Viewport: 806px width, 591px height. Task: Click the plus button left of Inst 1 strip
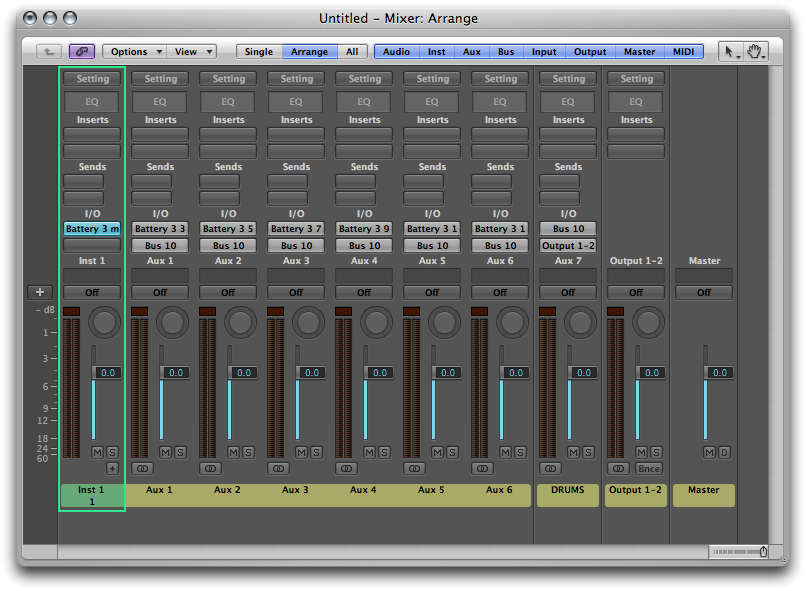pos(40,293)
